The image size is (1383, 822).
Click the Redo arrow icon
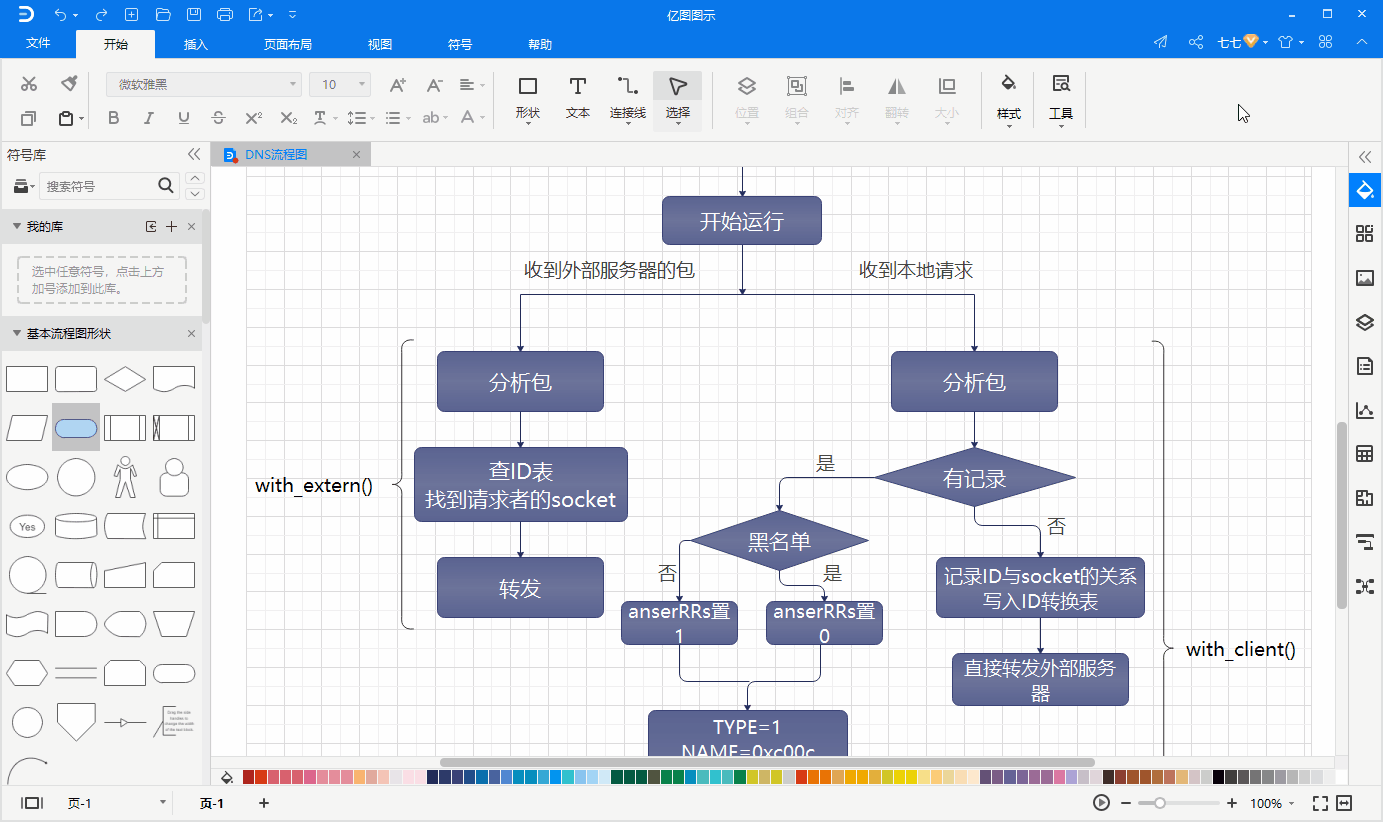tap(101, 14)
